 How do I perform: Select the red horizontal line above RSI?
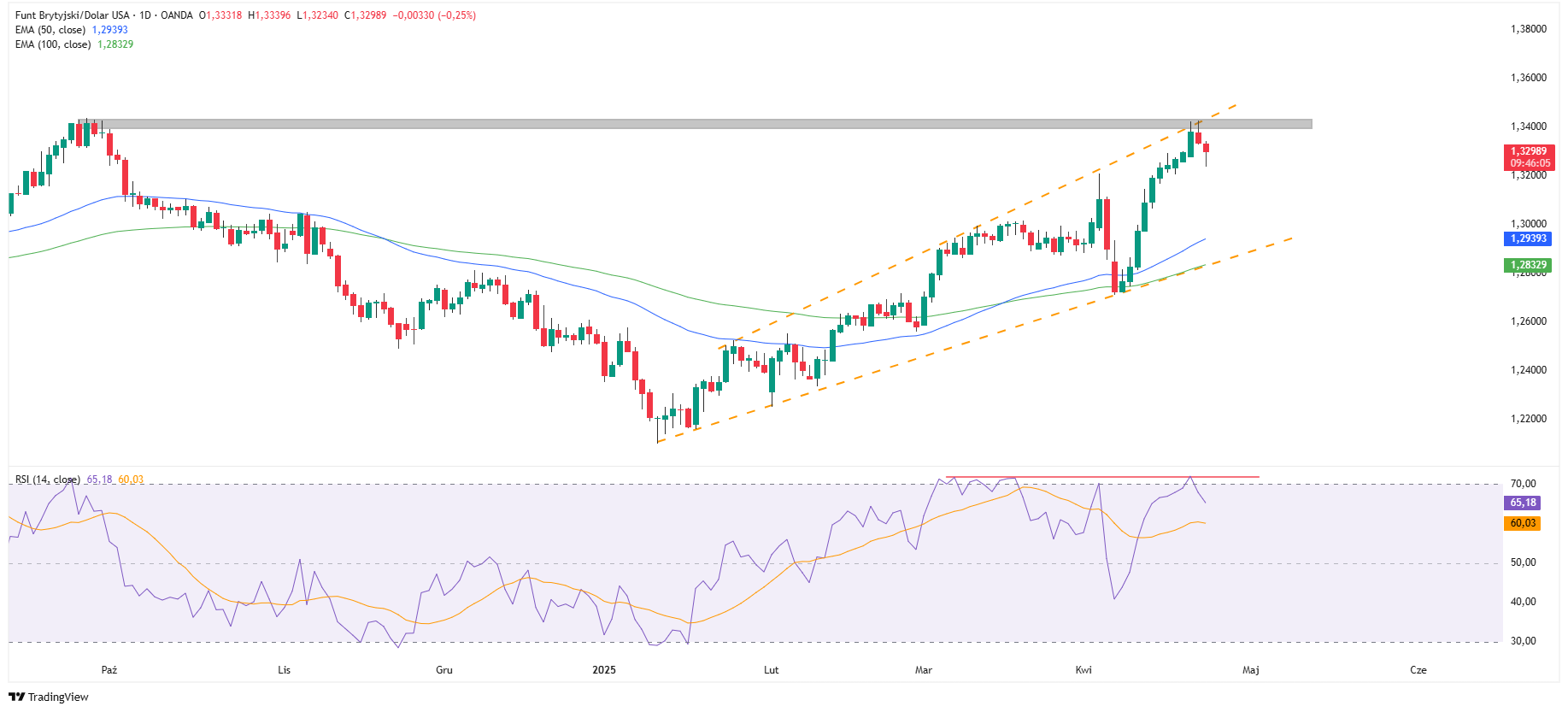click(x=1102, y=477)
